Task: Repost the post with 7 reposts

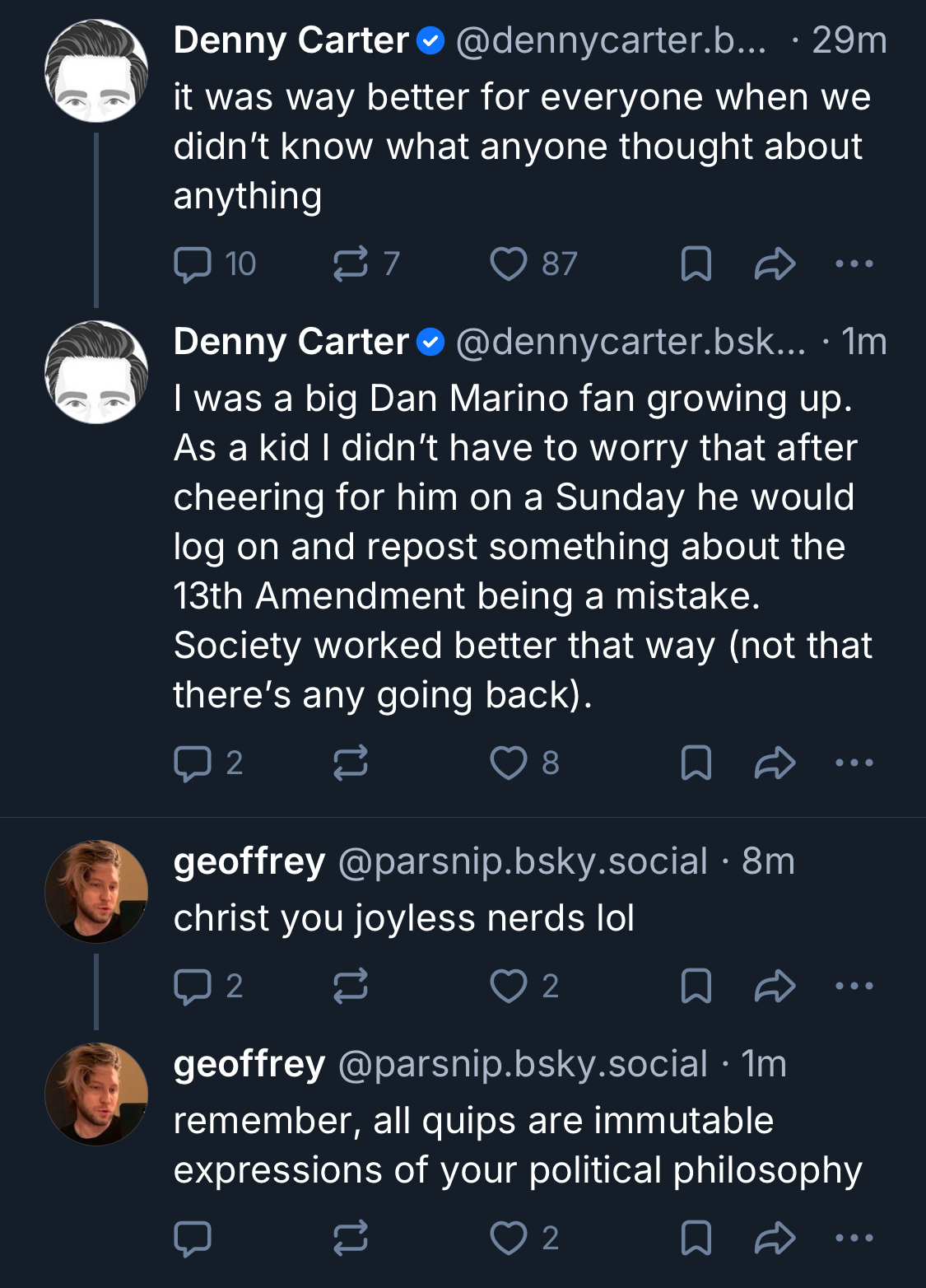Action: pyautogui.click(x=351, y=264)
